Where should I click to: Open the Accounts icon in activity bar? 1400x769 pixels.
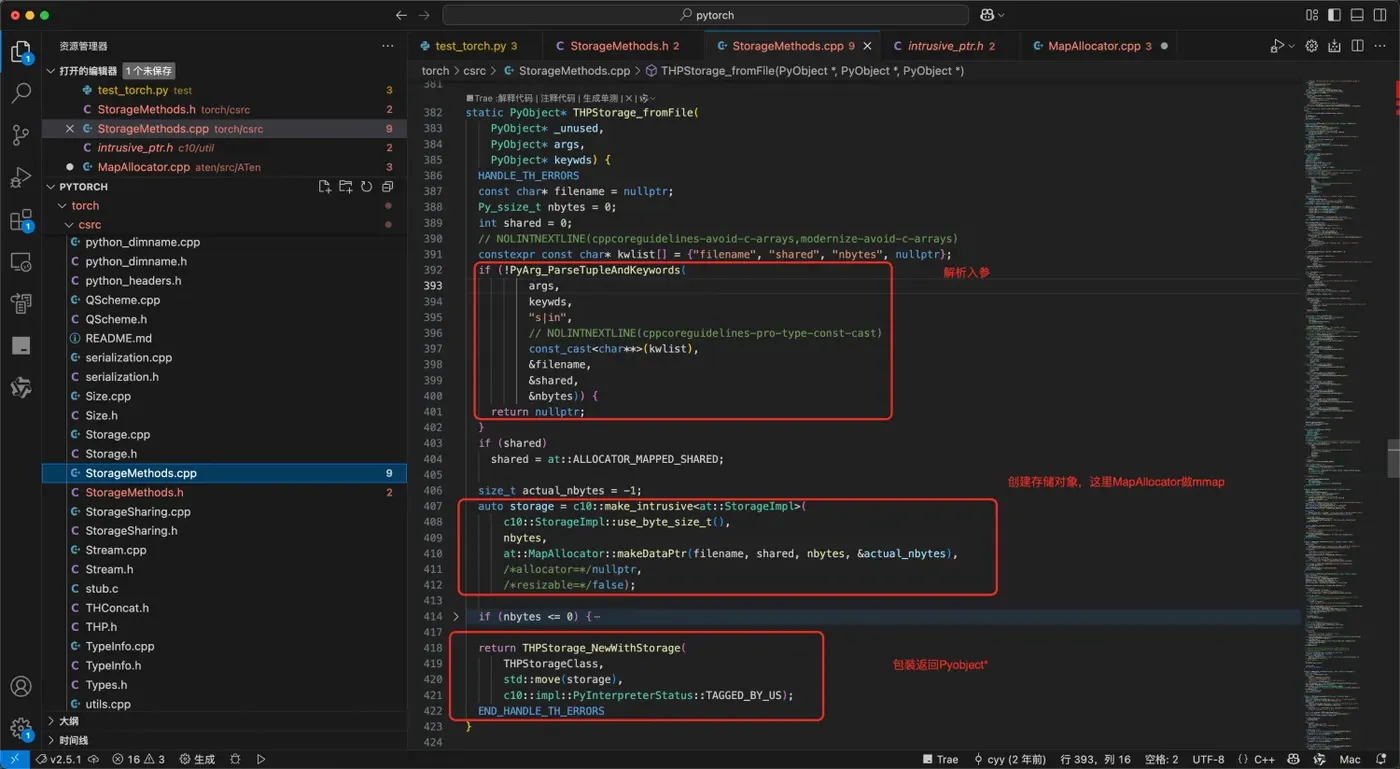pyautogui.click(x=20, y=687)
